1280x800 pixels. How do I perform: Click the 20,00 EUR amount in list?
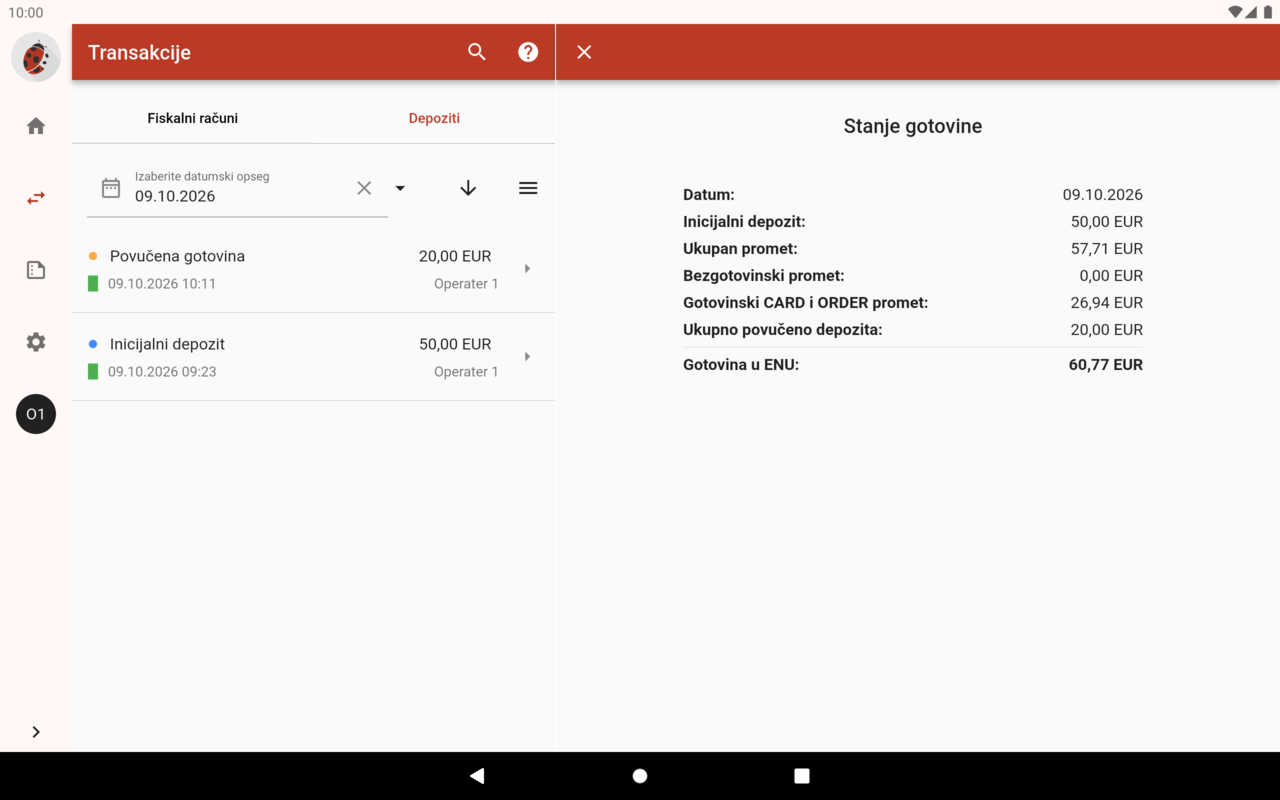(455, 256)
